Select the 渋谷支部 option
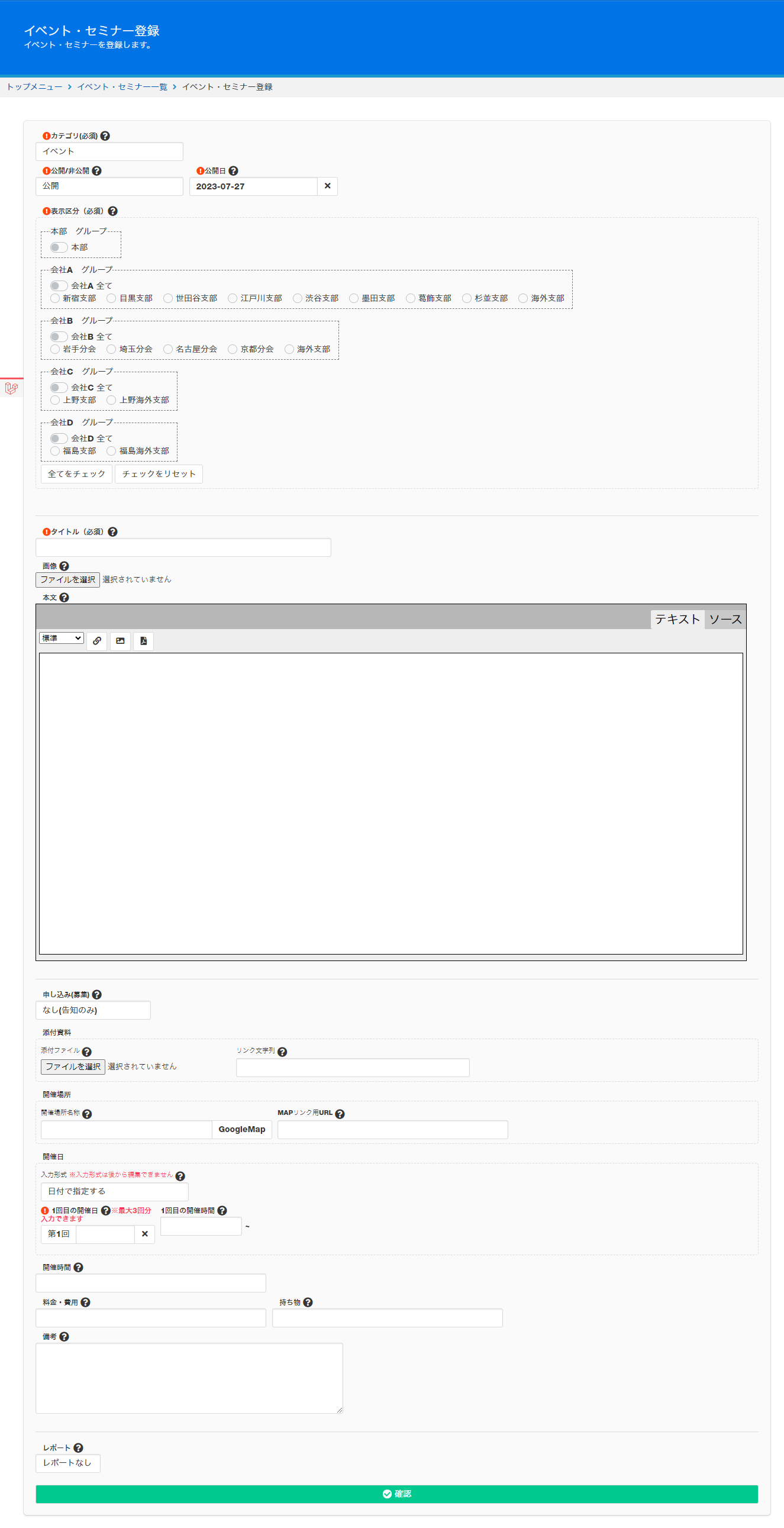 [298, 298]
